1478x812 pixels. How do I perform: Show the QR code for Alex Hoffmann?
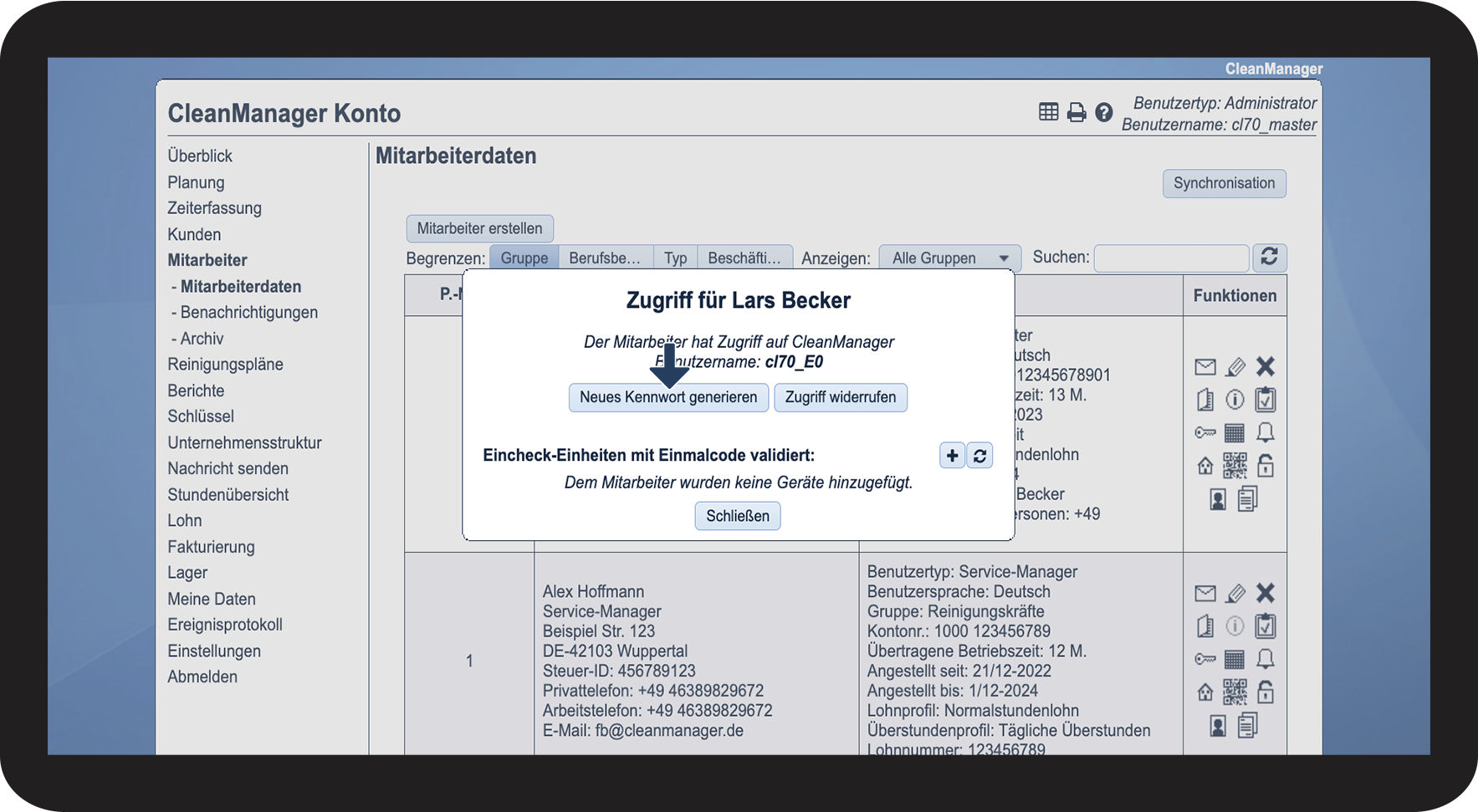click(1235, 692)
